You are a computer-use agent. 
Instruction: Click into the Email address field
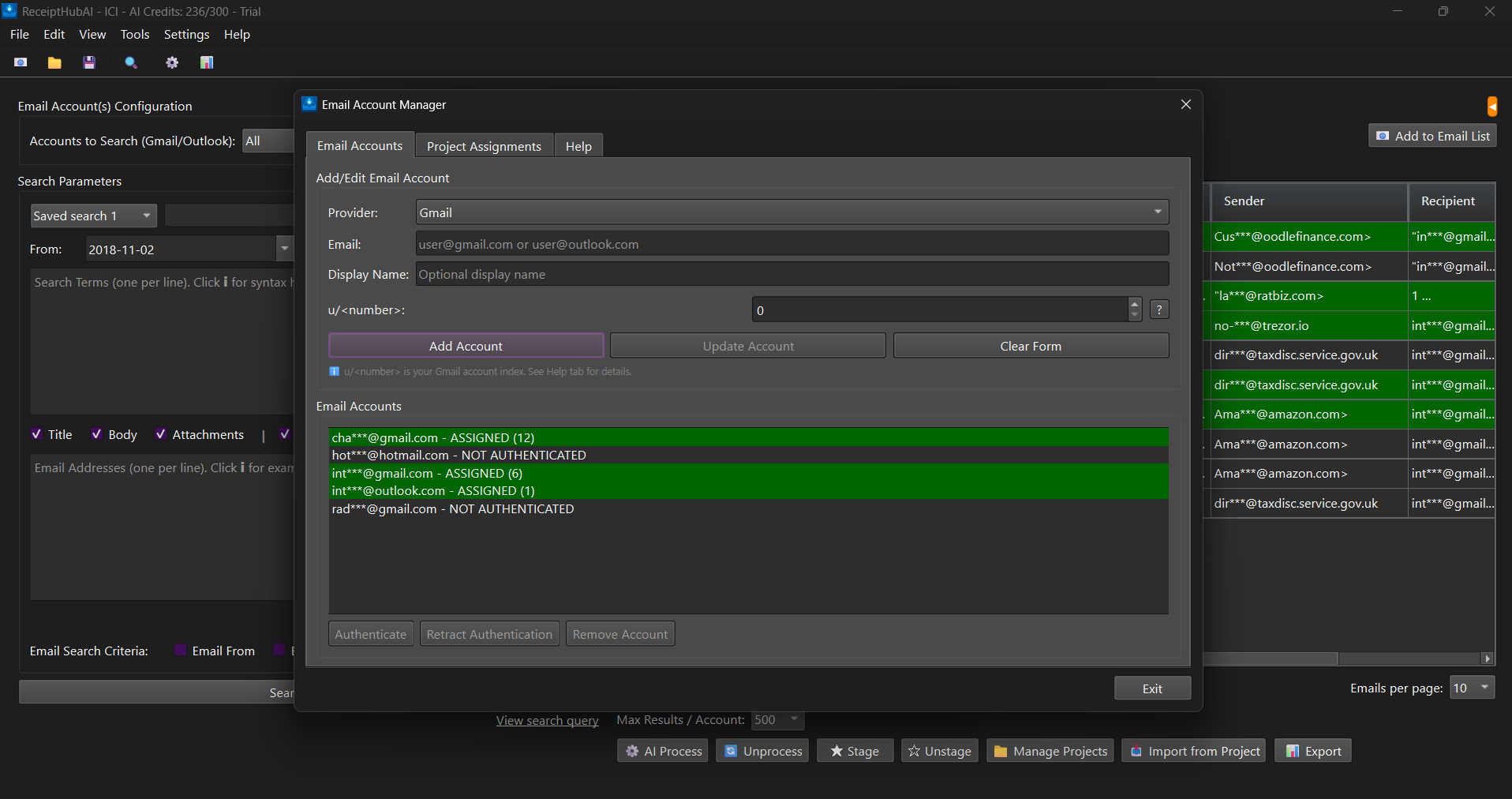point(792,244)
